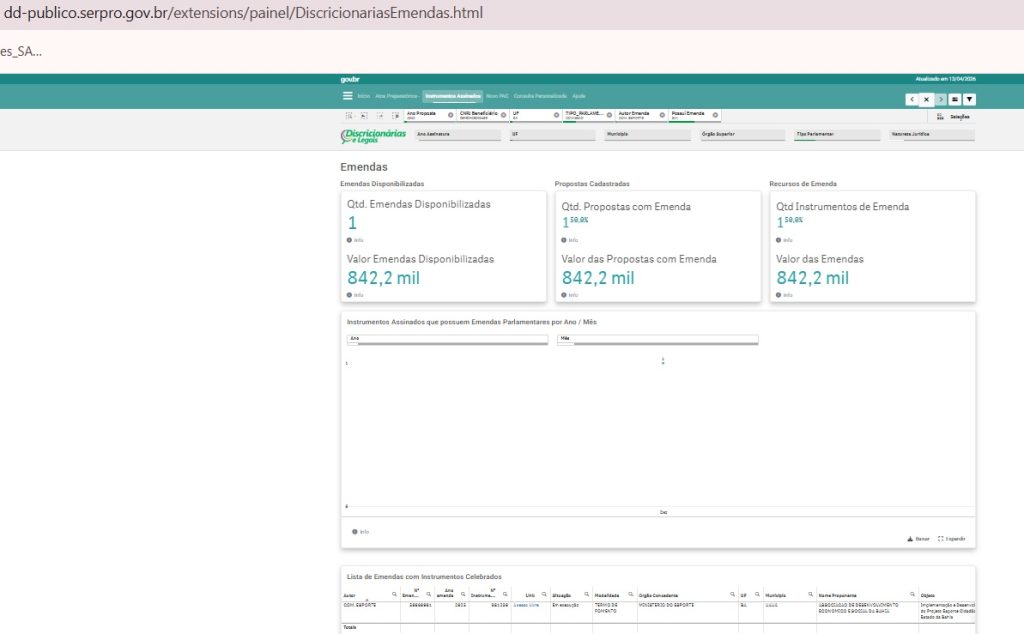Click the Ano filter bar above chart
Image resolution: width=1024 pixels, height=634 pixels.
click(x=445, y=339)
